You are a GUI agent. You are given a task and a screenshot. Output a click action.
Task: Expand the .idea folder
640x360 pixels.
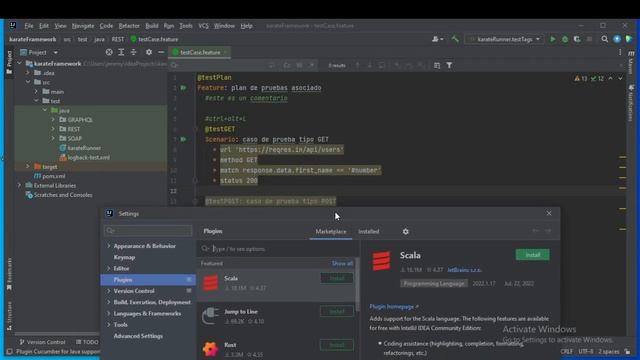(x=28, y=73)
